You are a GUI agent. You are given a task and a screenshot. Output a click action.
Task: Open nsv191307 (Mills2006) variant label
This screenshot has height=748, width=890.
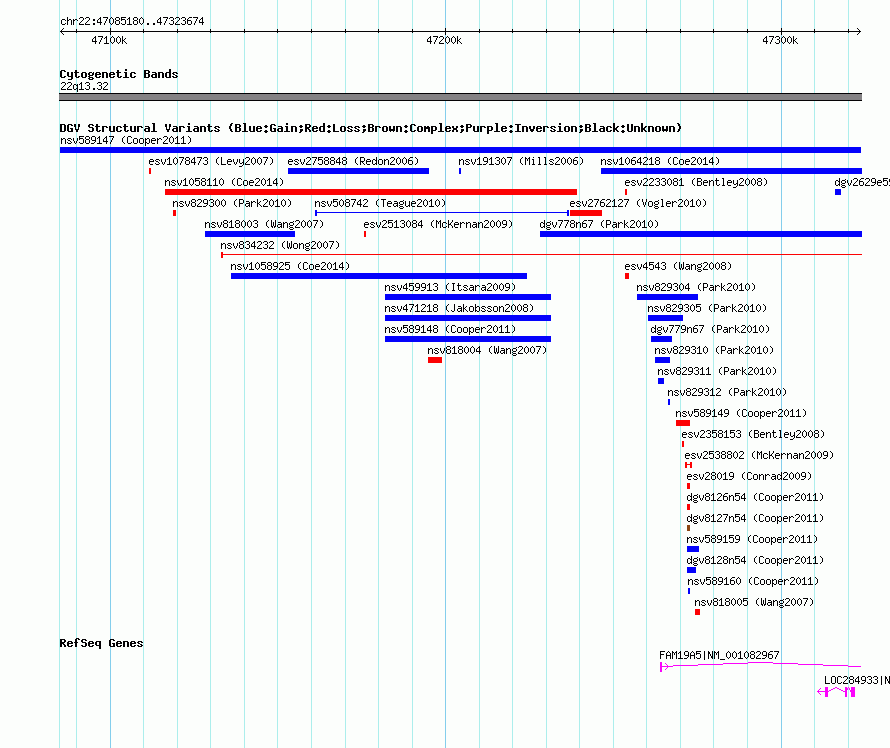(x=521, y=161)
